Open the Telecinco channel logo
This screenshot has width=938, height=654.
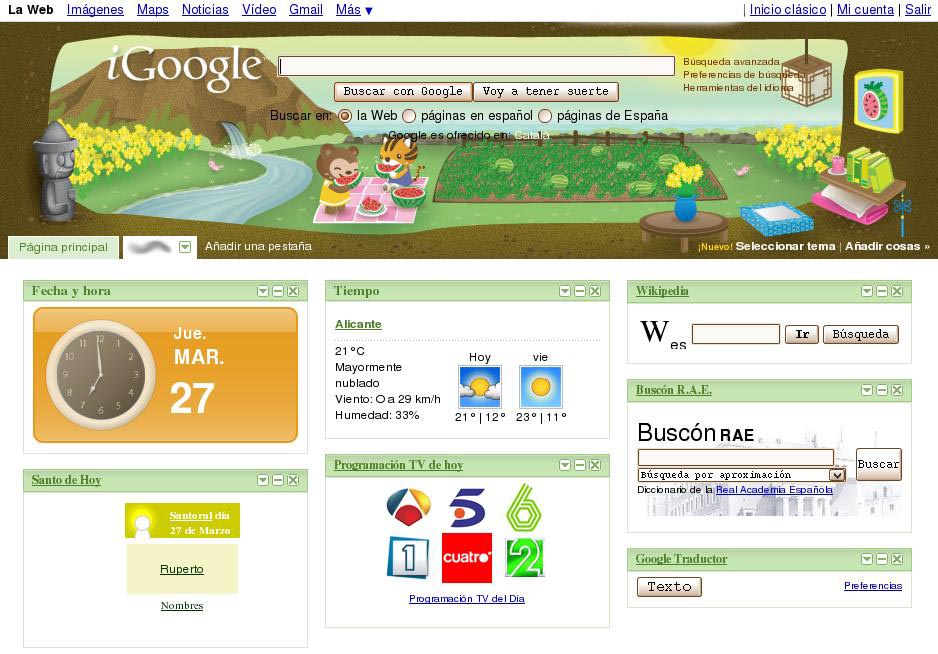[x=467, y=507]
